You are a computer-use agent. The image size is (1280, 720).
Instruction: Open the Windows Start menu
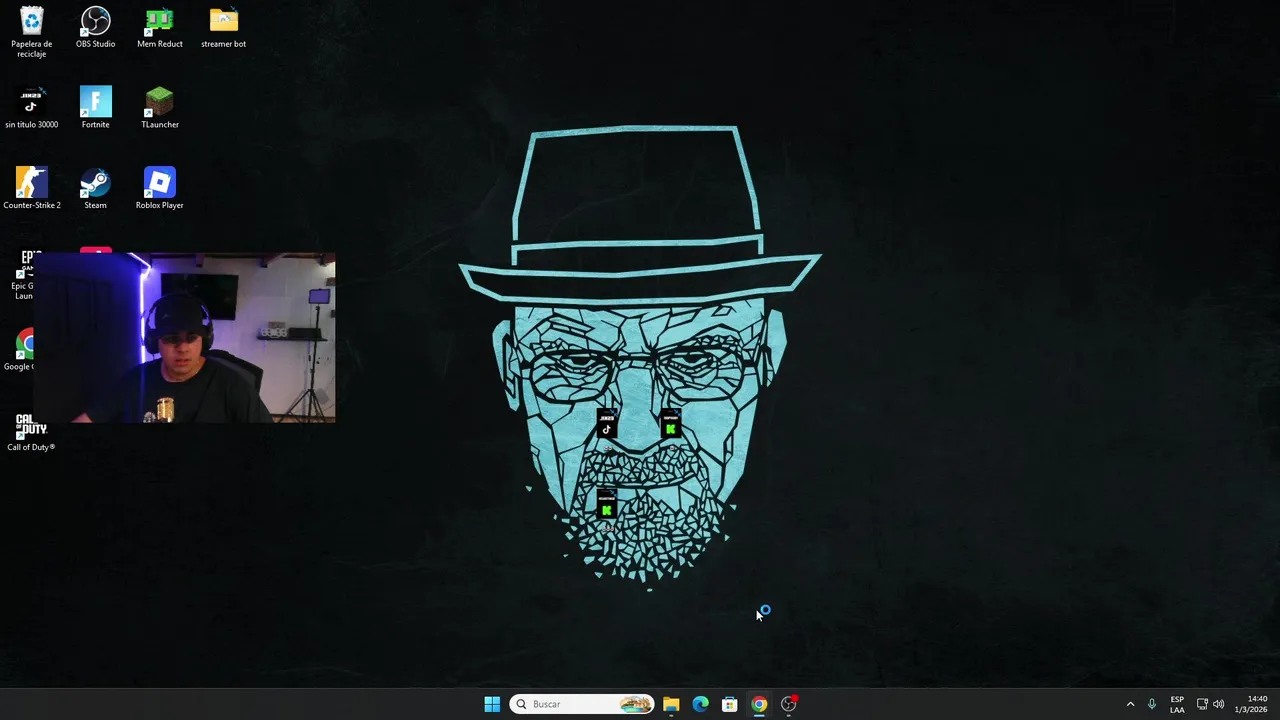pyautogui.click(x=492, y=704)
